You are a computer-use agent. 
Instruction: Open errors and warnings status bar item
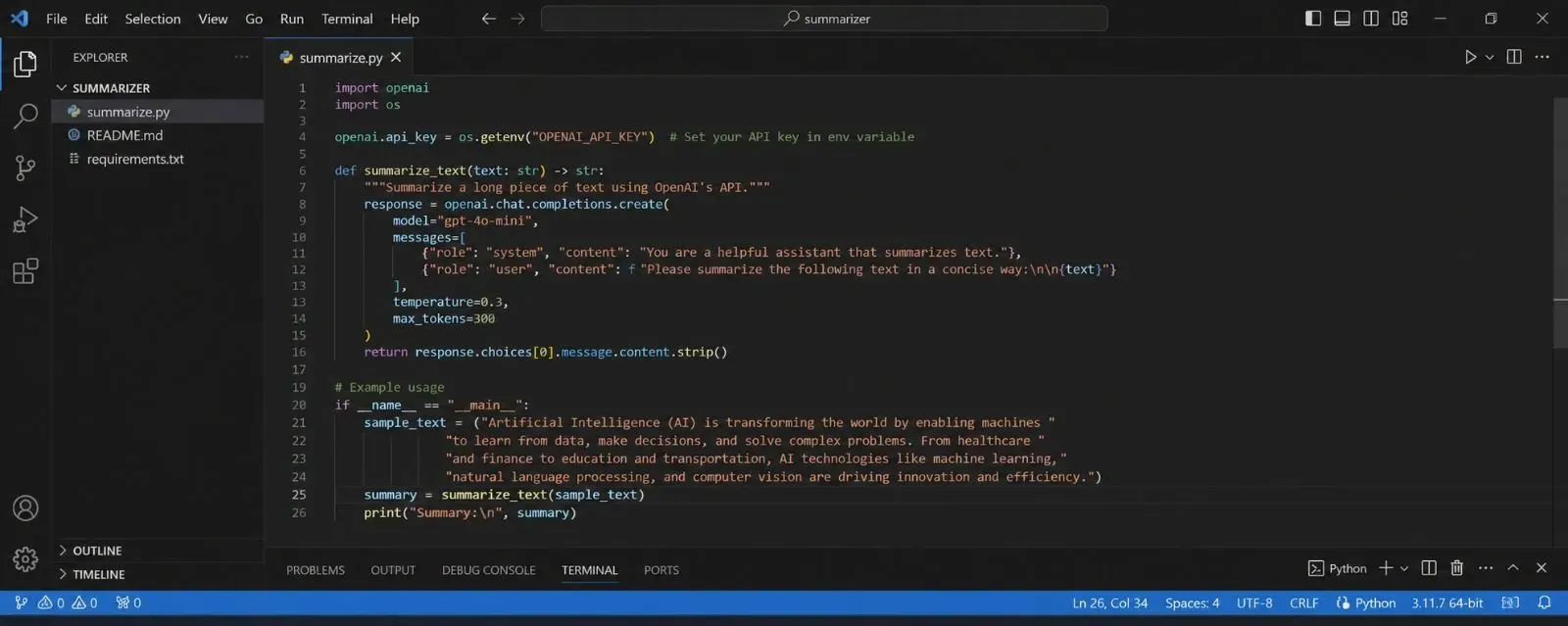(x=68, y=602)
